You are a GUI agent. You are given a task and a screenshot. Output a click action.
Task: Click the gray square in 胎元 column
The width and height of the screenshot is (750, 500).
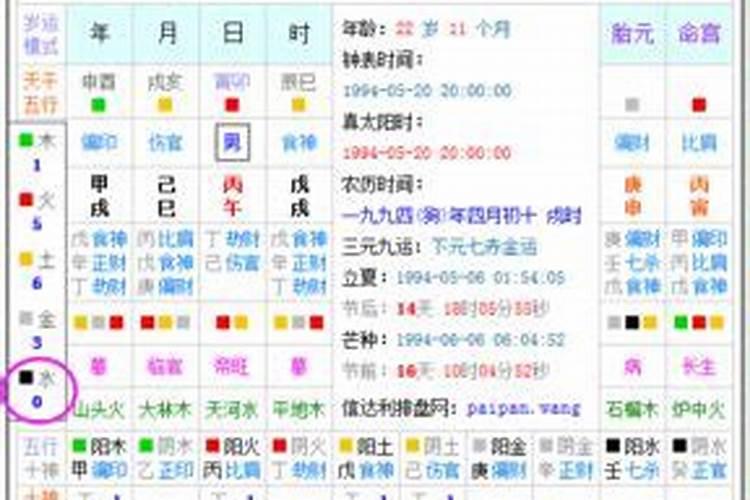click(632, 104)
